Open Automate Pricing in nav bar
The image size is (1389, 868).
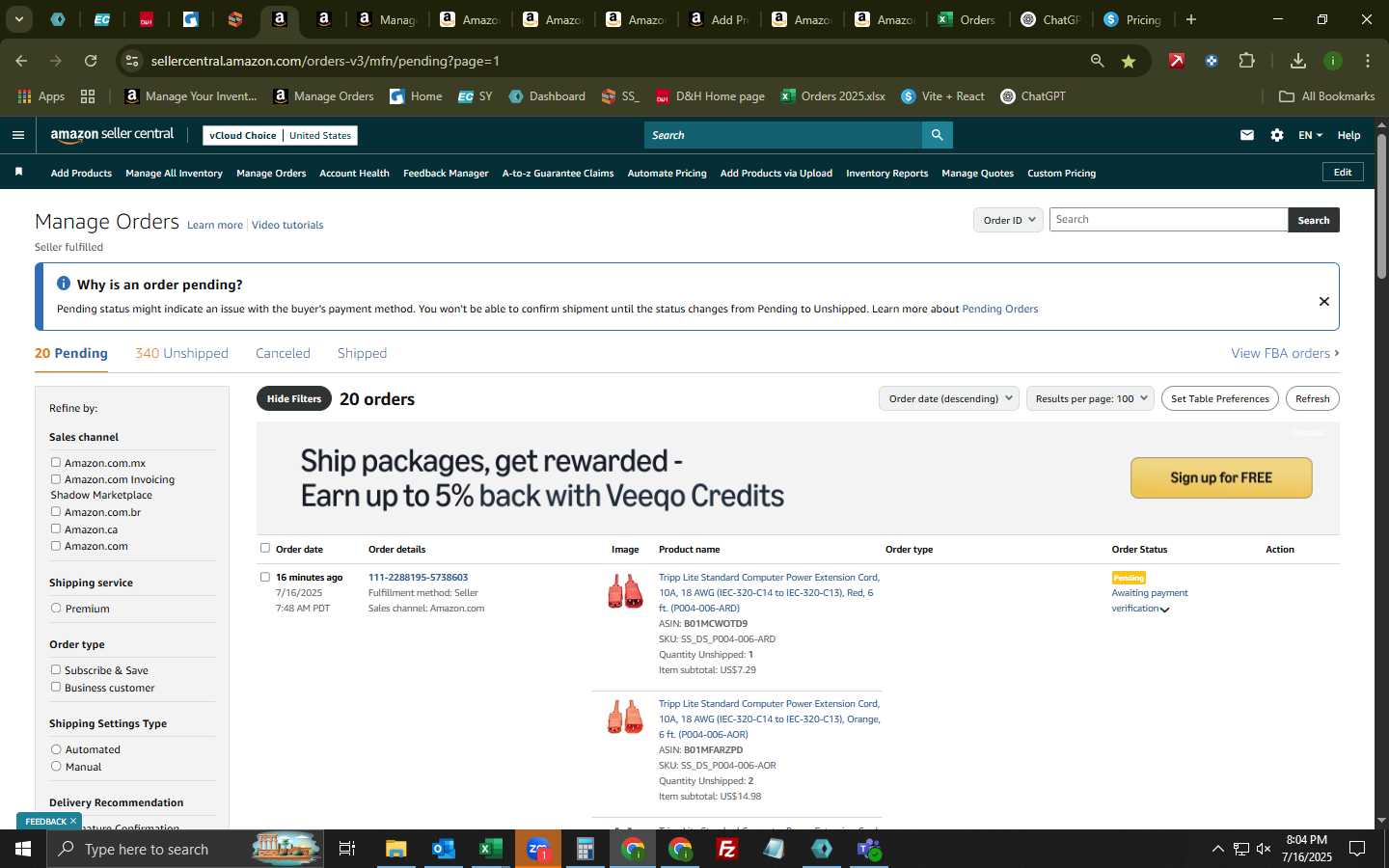click(667, 173)
